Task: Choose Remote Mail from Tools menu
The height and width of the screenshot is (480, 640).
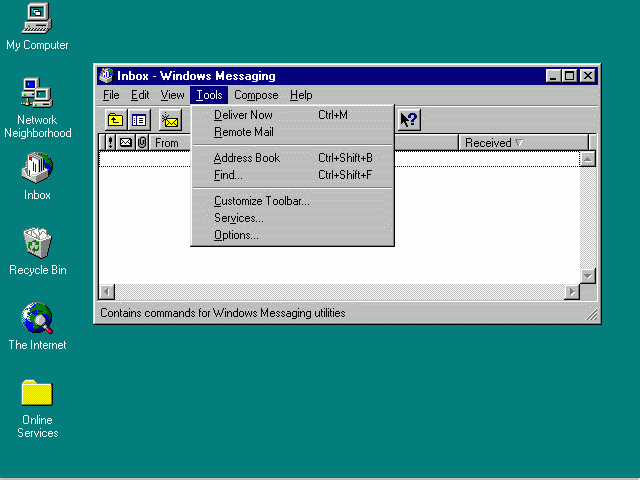Action: coord(292,132)
